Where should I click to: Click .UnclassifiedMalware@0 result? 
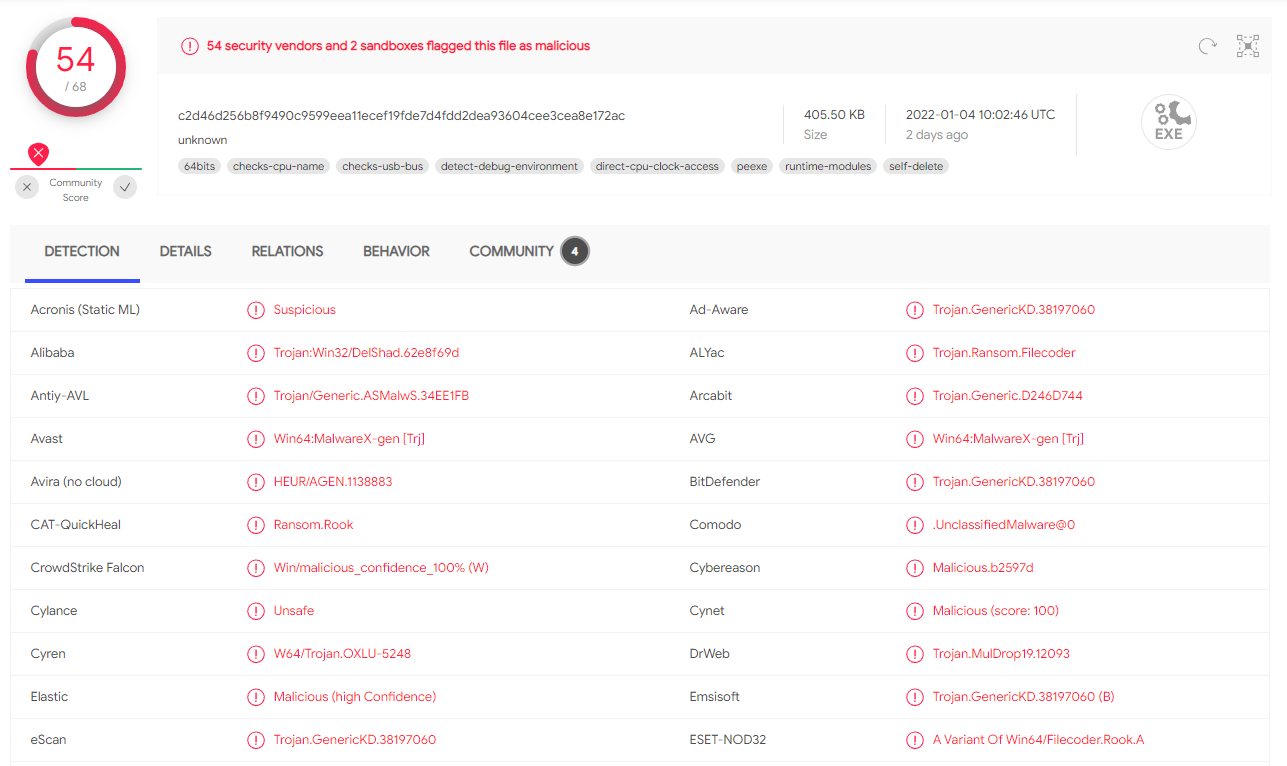coord(1004,525)
